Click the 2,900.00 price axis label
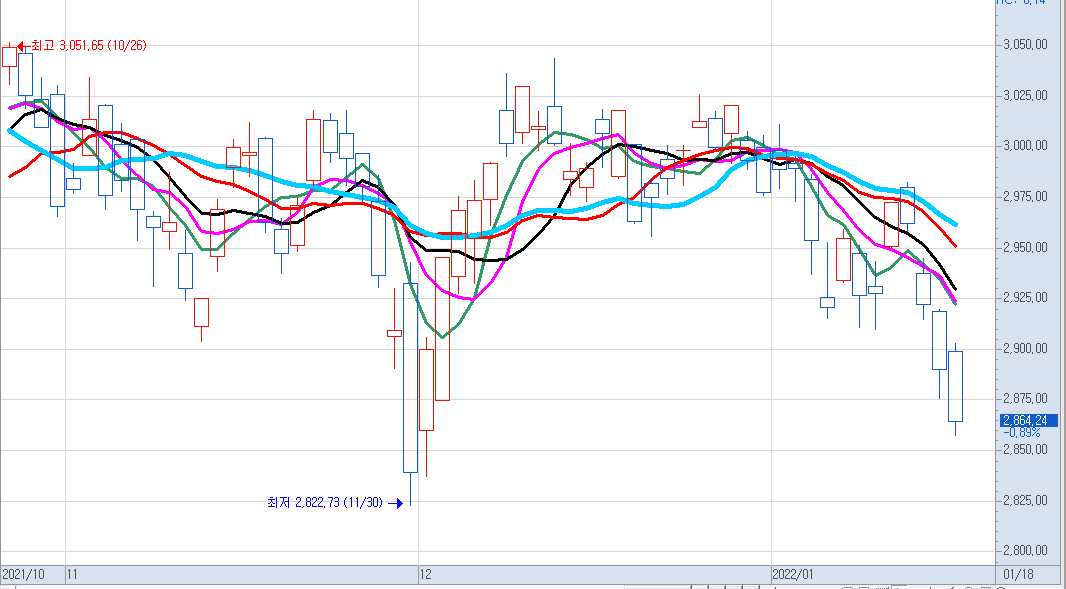 pos(1025,348)
